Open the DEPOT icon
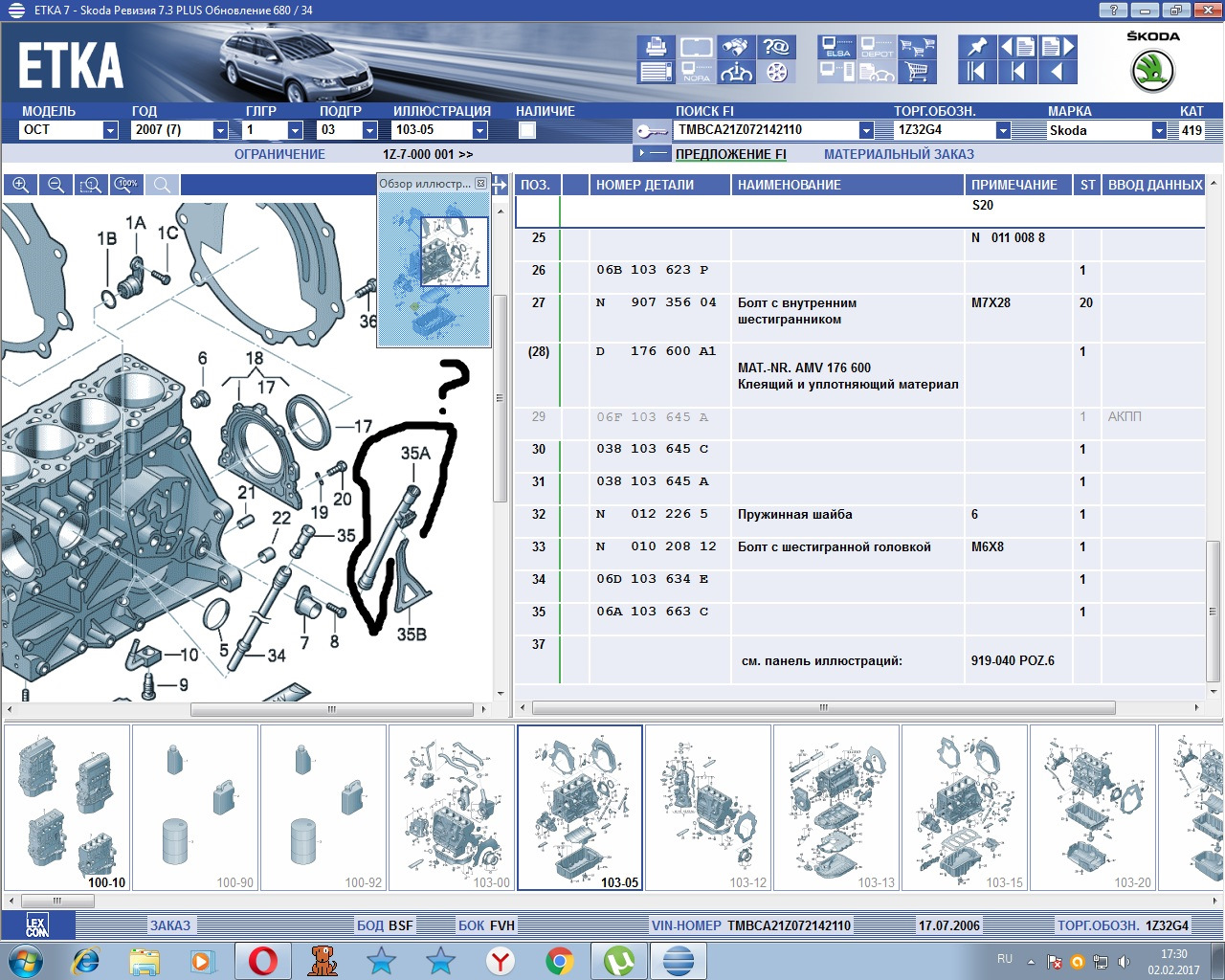The height and width of the screenshot is (980, 1225). 877,47
